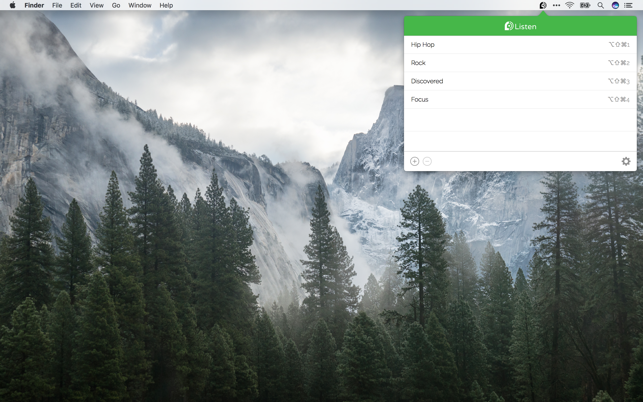
Task: Click the battery status icon
Action: [x=585, y=5]
